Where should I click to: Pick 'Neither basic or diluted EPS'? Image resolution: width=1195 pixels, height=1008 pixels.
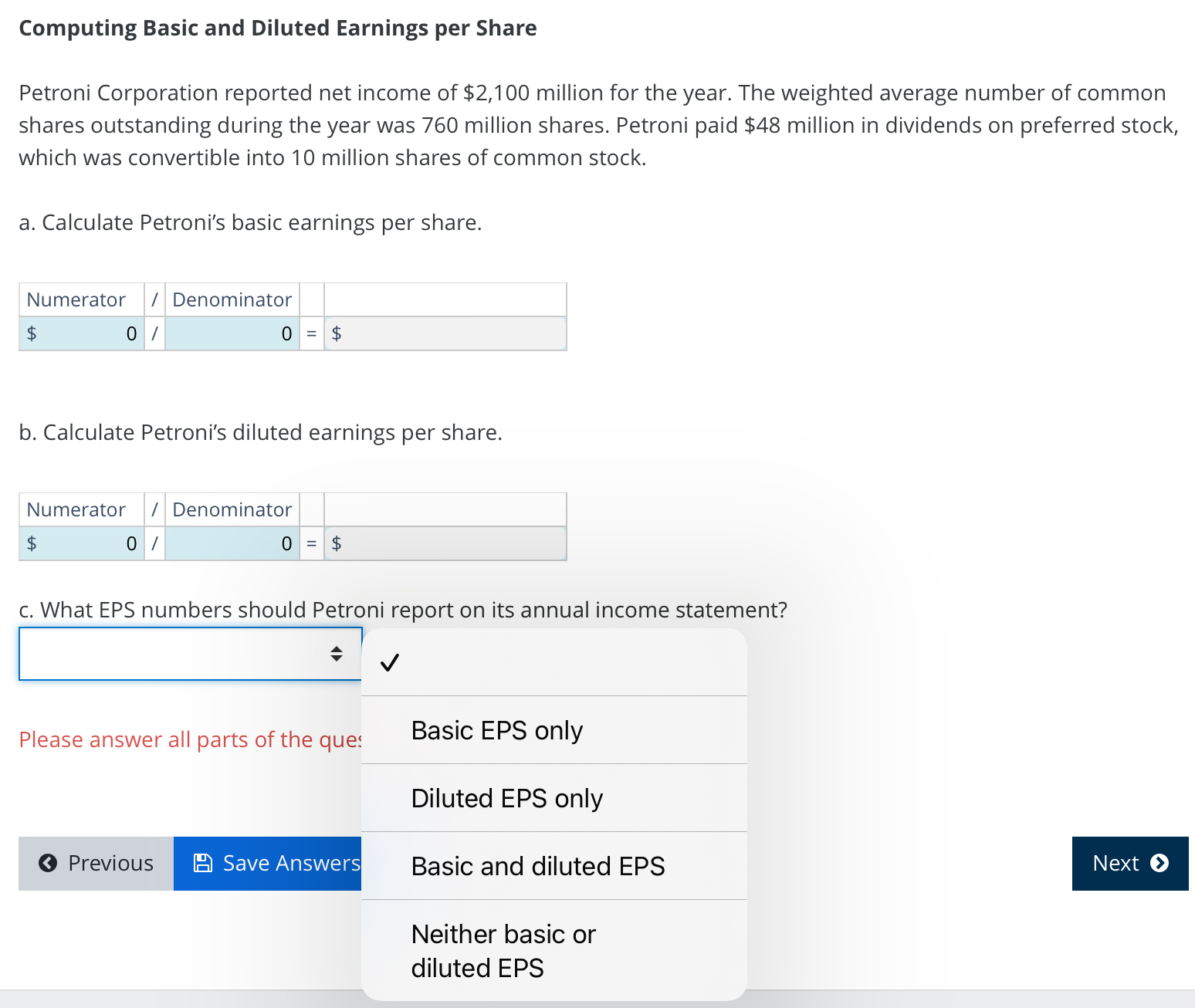tap(503, 950)
